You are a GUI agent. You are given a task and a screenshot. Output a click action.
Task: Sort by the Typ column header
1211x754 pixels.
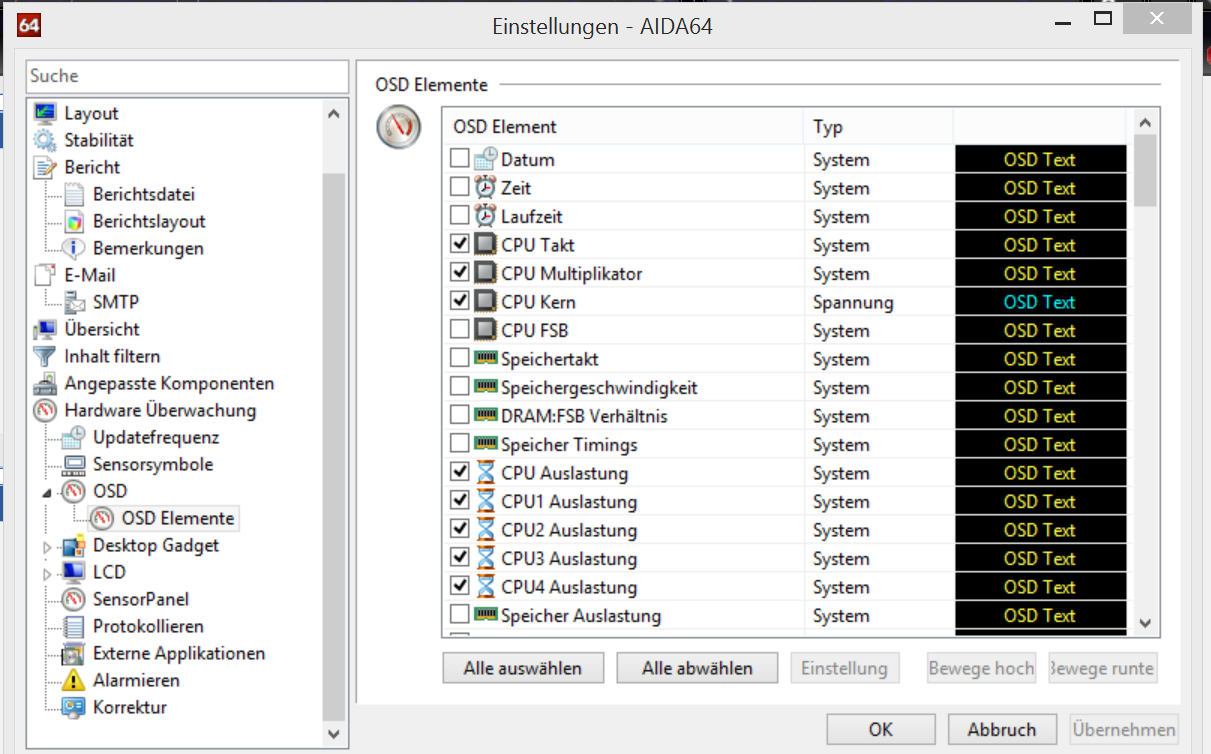click(x=879, y=126)
